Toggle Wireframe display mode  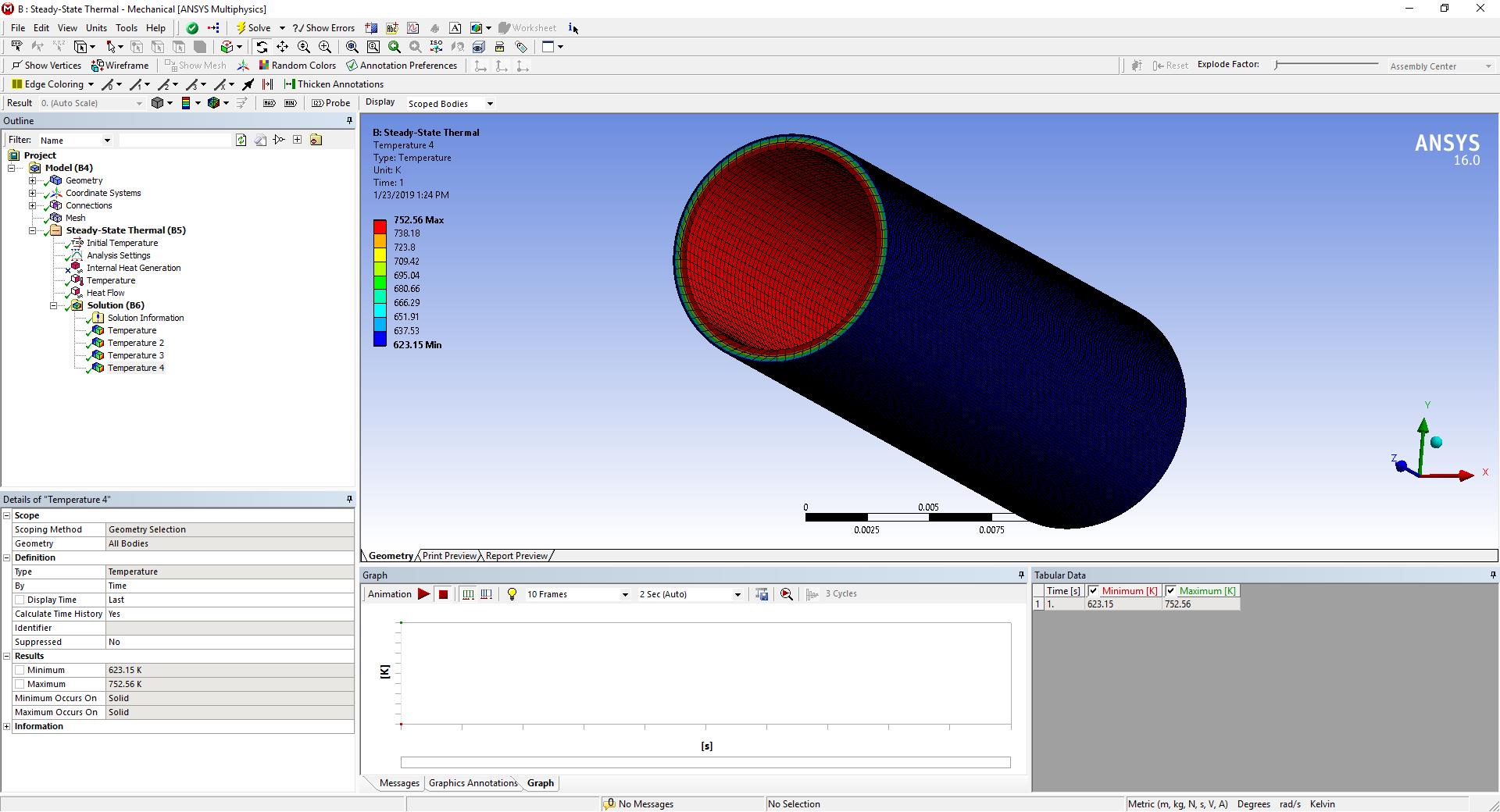pos(120,66)
